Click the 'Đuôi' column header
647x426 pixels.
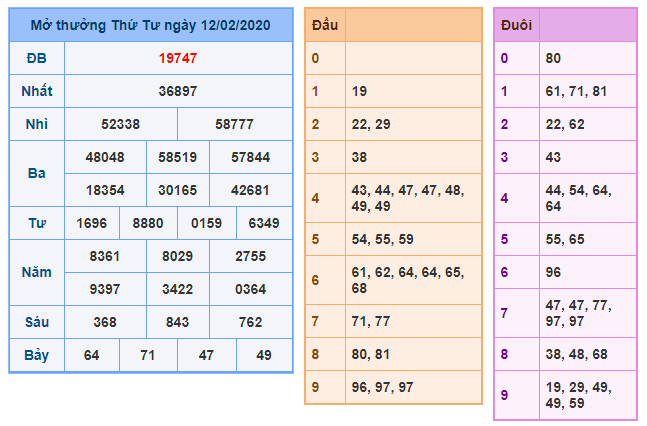(516, 24)
